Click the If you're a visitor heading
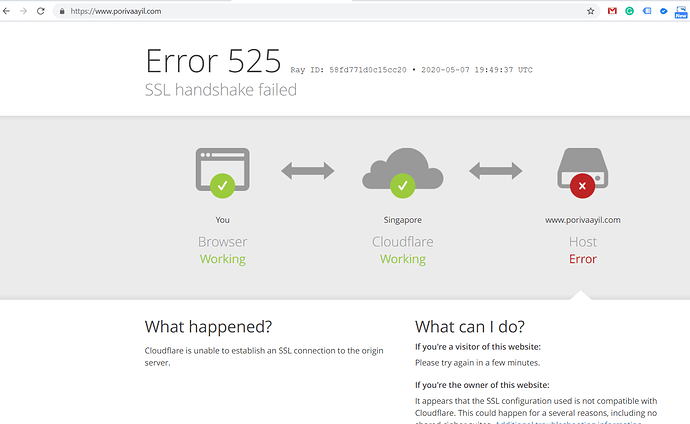The image size is (690, 424). (x=478, y=347)
